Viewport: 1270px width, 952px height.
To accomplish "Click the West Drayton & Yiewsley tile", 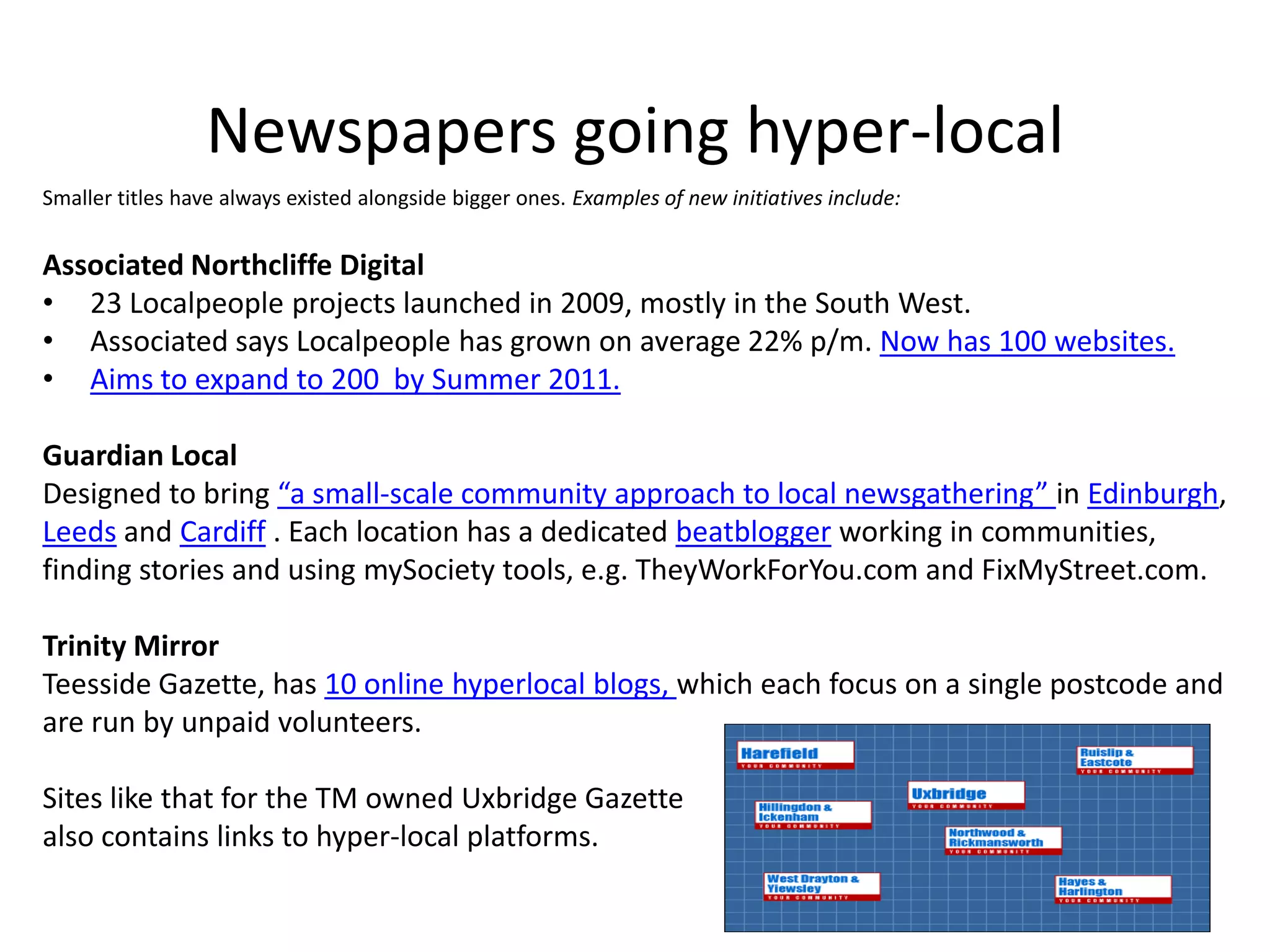I will tap(822, 886).
